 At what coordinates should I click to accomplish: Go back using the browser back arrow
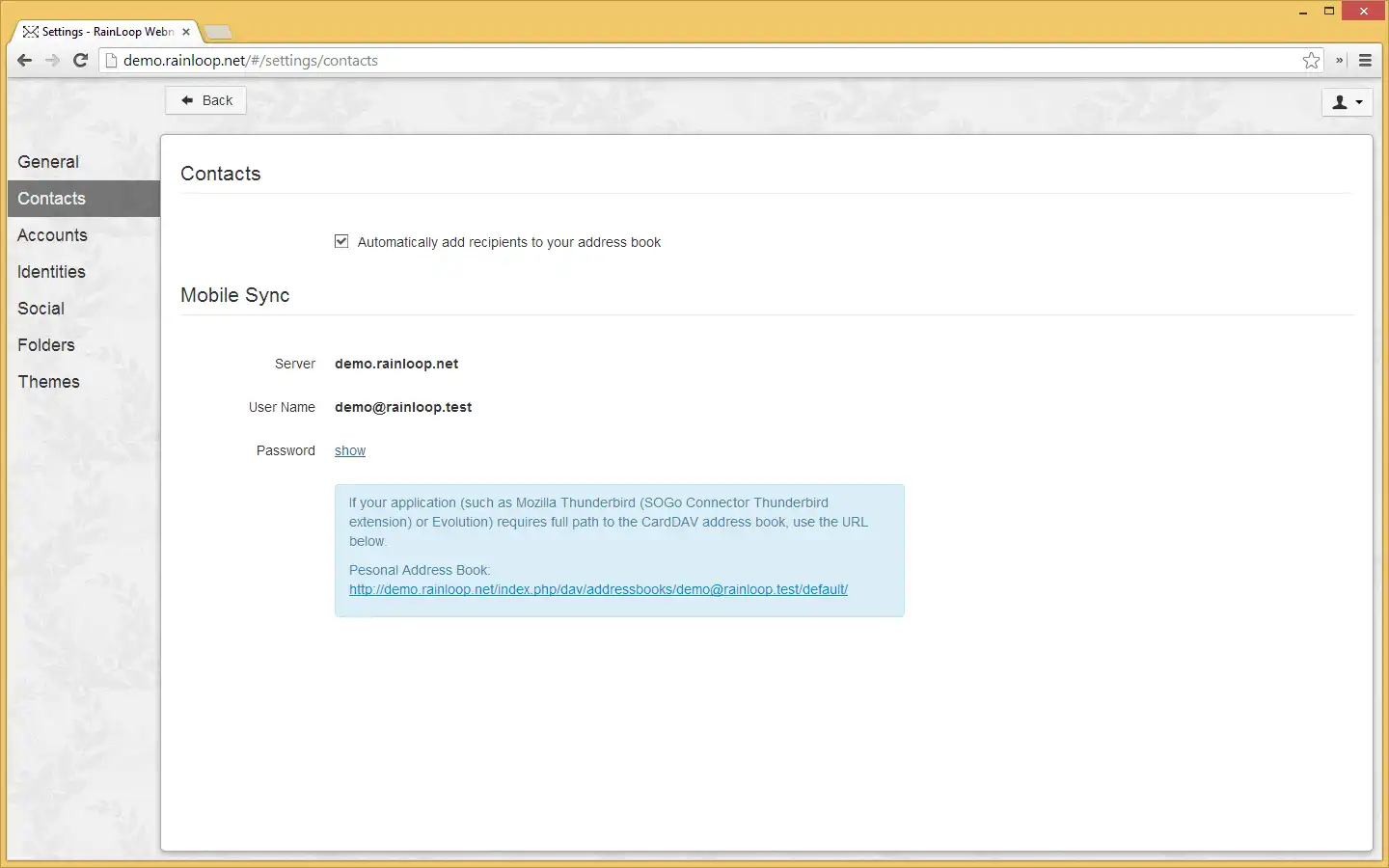pos(25,60)
